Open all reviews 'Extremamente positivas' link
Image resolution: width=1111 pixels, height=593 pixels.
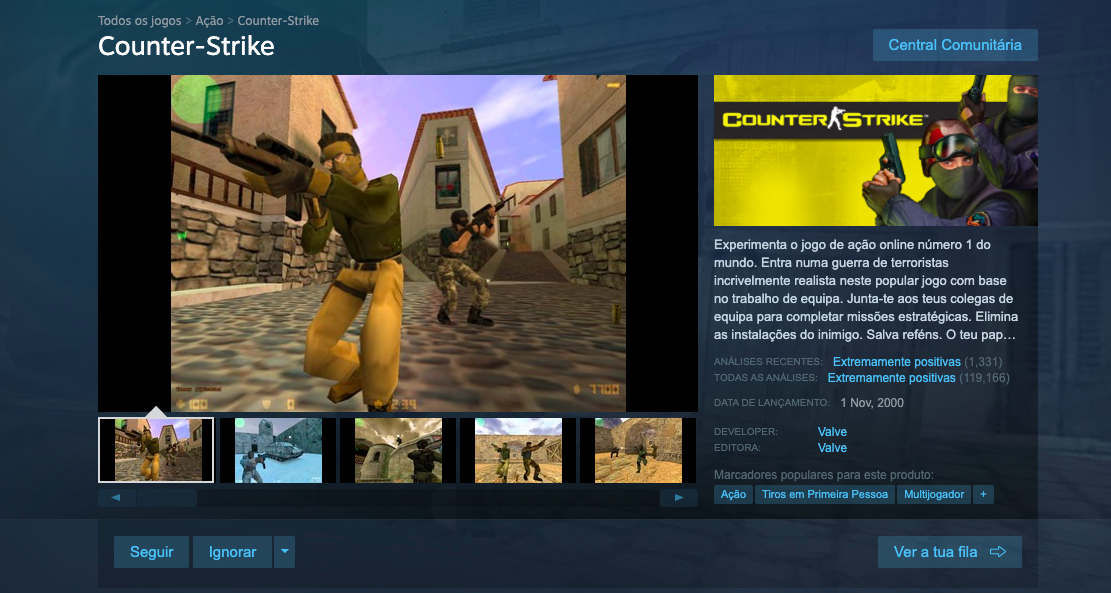tap(891, 378)
